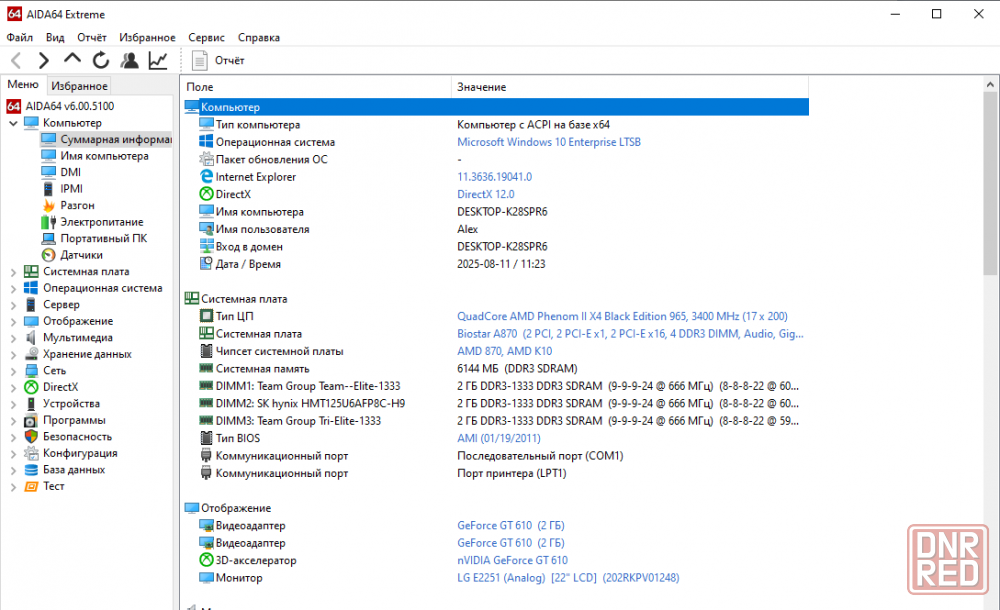The image size is (1000, 610).
Task: Expand the DirectX tree node
Action: click(x=13, y=387)
